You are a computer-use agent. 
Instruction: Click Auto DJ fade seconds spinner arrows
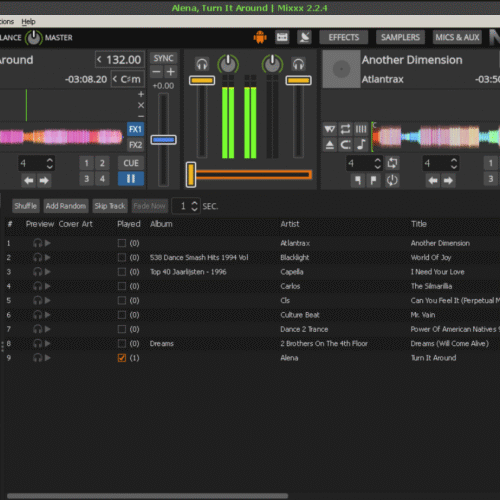195,206
